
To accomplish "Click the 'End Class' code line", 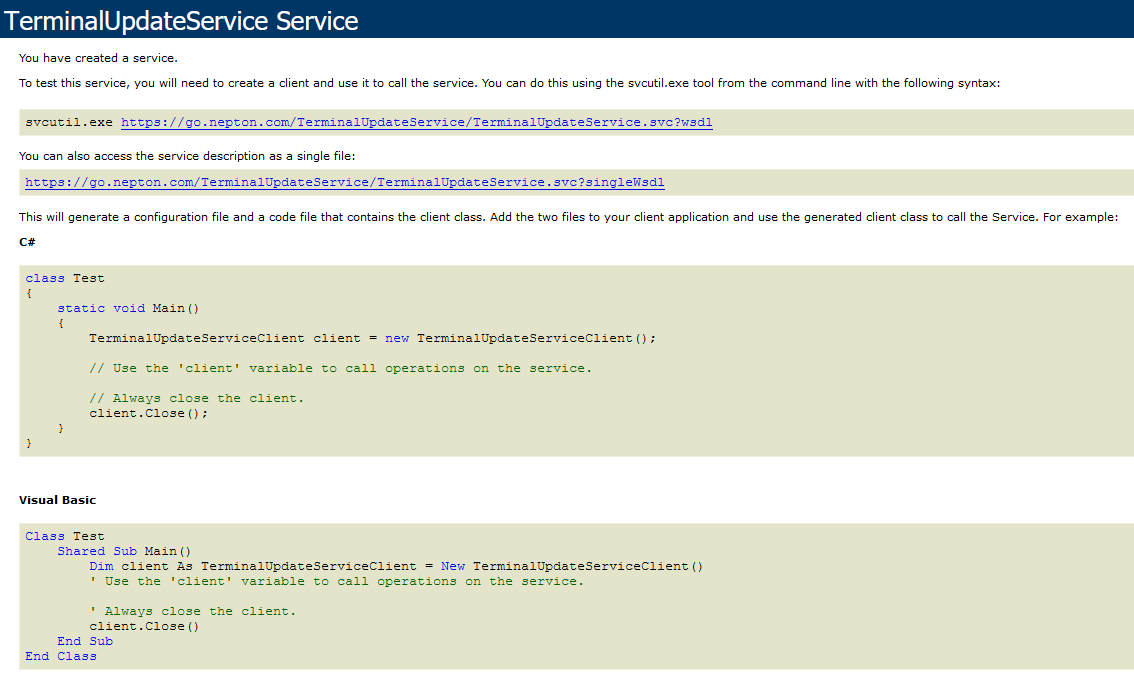I will tap(61, 657).
